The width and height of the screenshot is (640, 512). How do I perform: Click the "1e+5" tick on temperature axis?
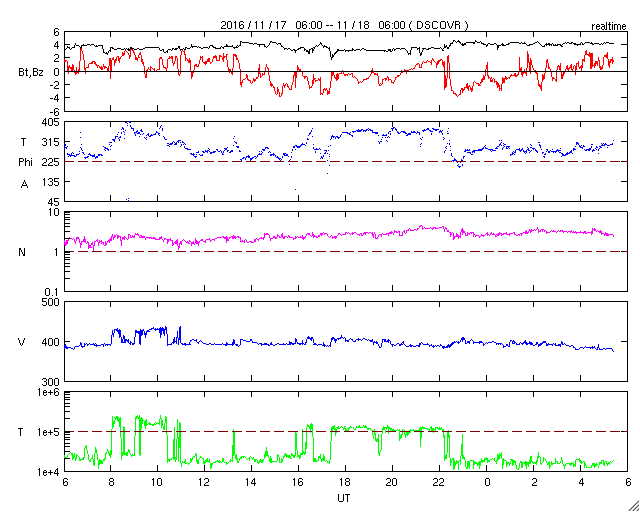(48, 432)
